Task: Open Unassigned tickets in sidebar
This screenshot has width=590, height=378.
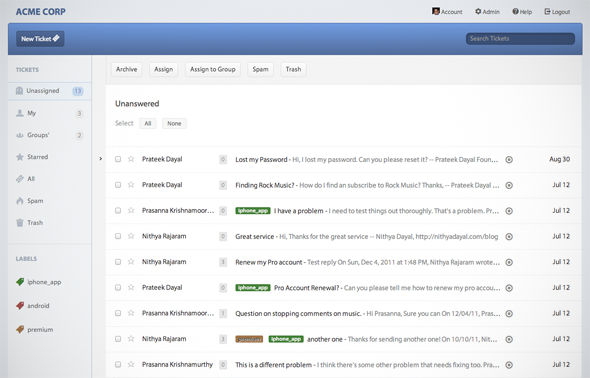Action: (x=49, y=91)
